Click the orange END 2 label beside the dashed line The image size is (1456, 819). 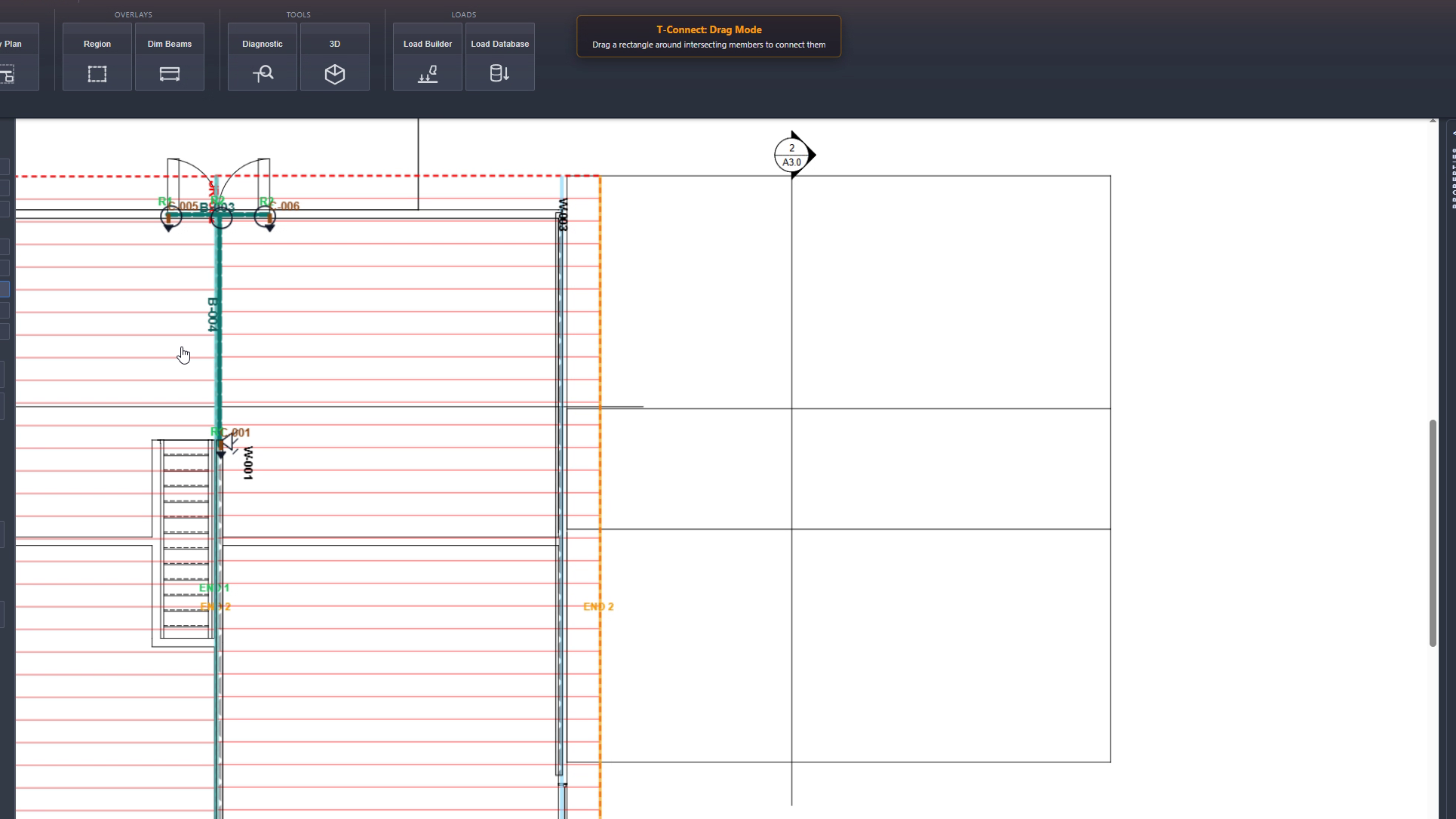pyautogui.click(x=598, y=606)
